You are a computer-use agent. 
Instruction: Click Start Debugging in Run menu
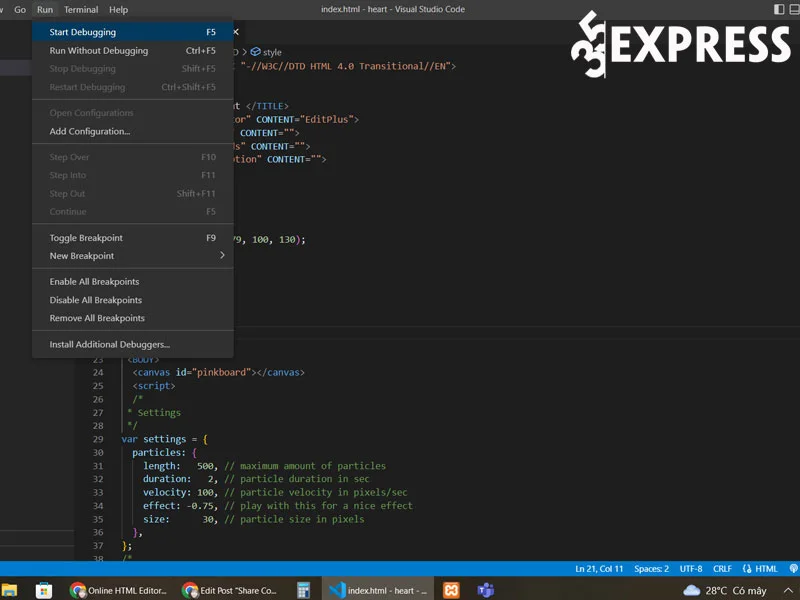pyautogui.click(x=133, y=32)
